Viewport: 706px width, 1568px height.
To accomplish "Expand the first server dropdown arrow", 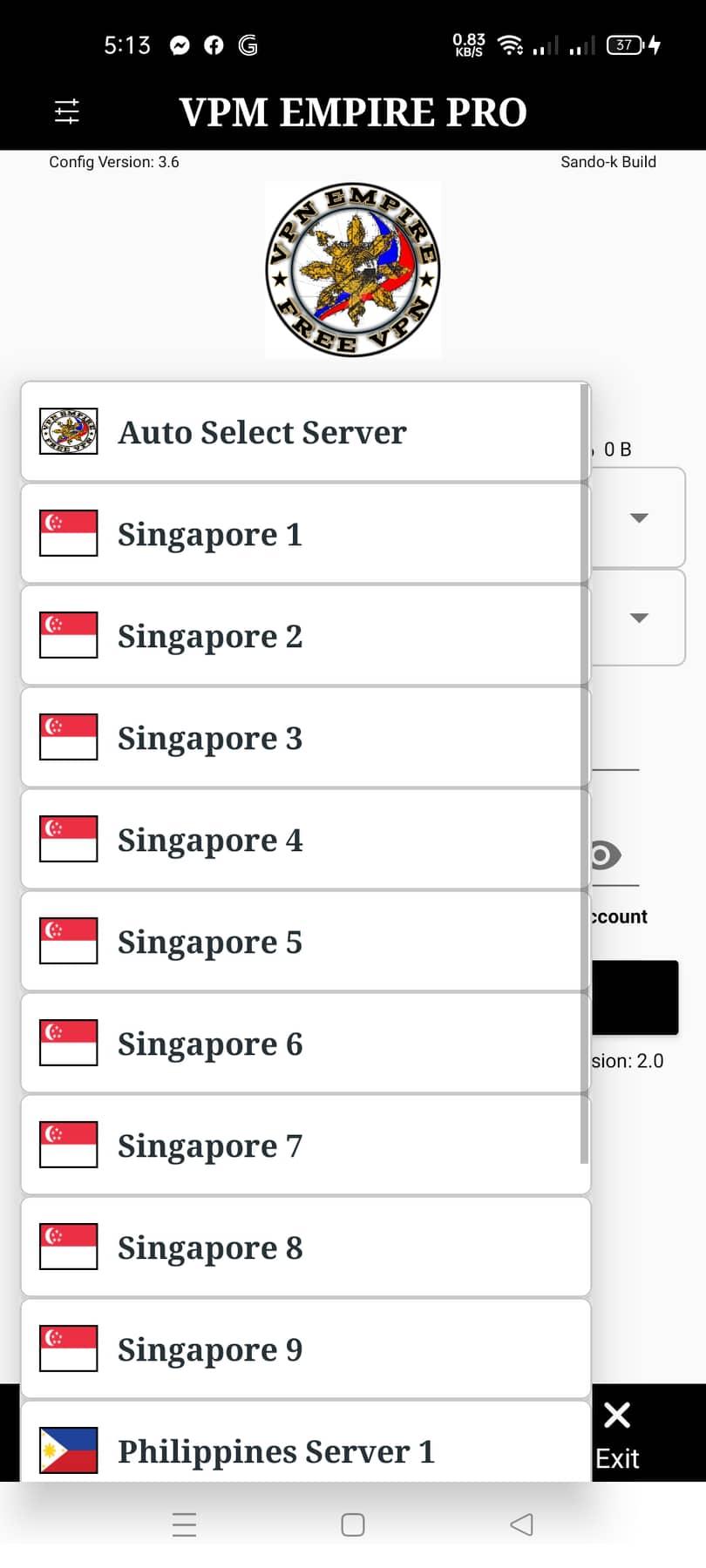I will pos(639,518).
